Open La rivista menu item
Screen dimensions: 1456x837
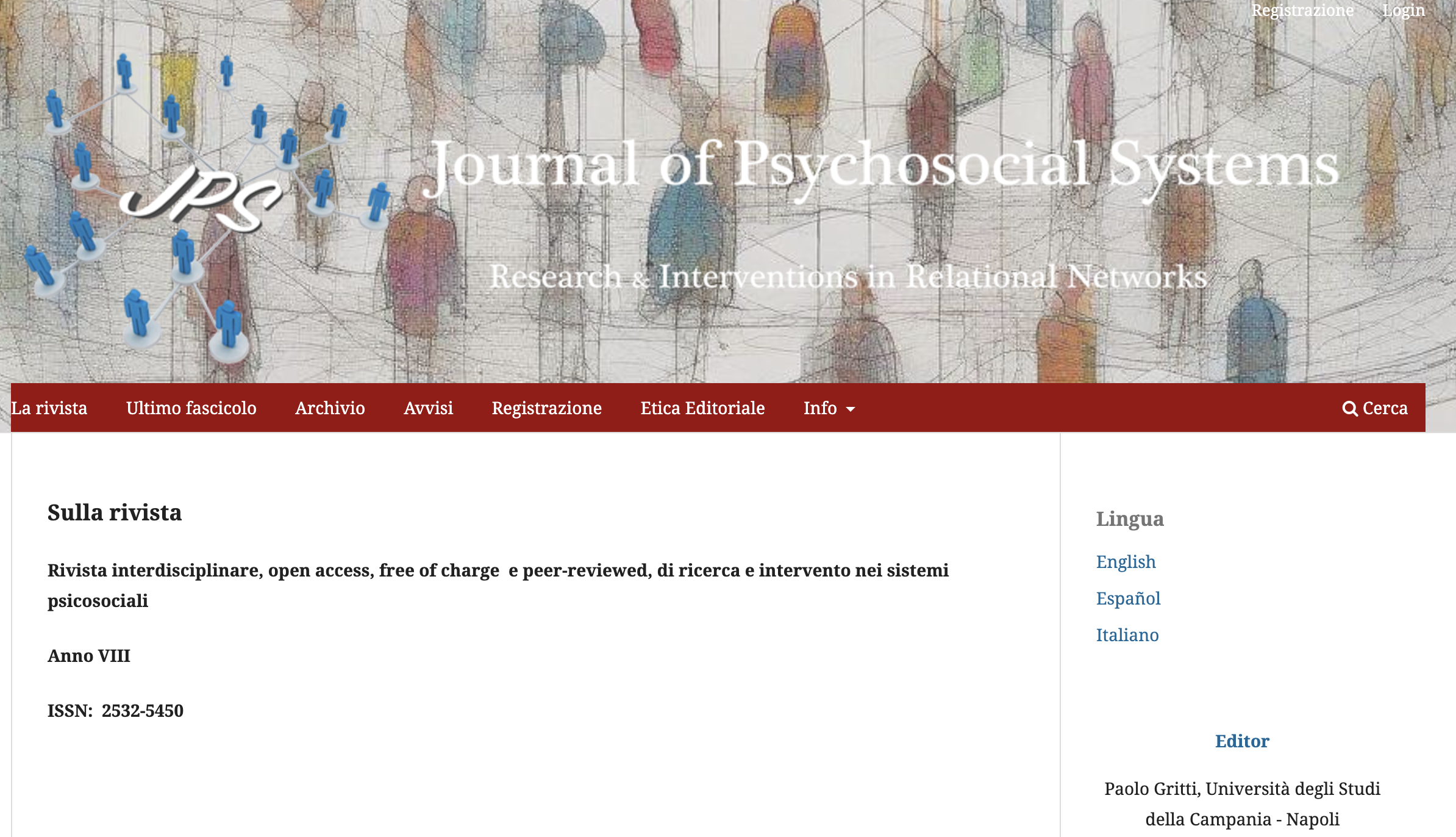pyautogui.click(x=49, y=408)
